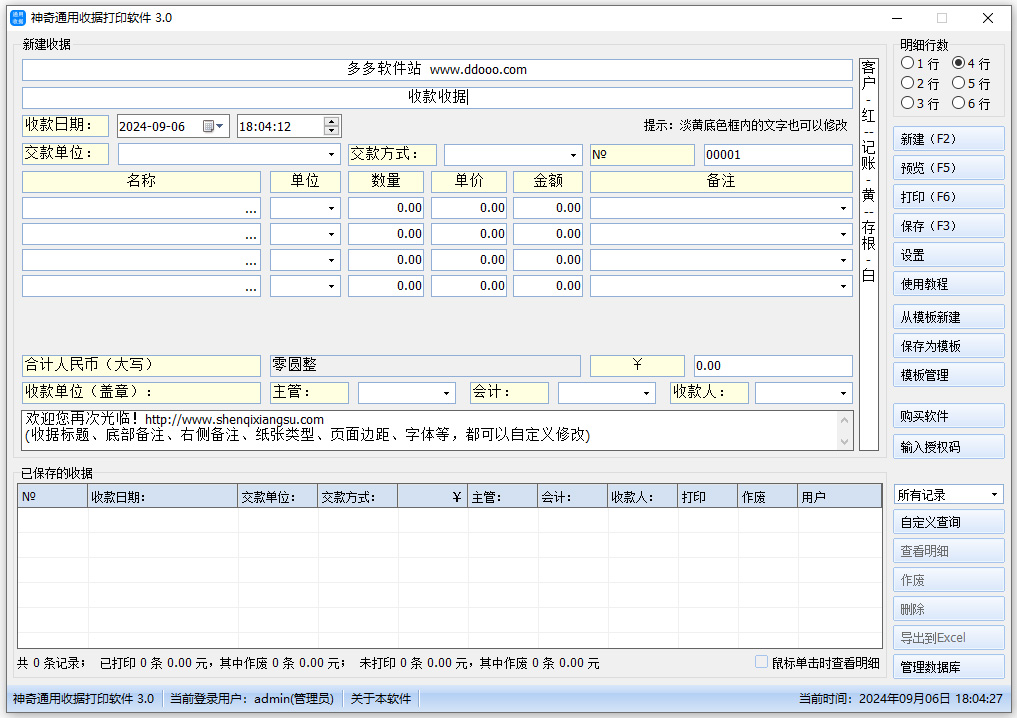This screenshot has width=1017, height=718.
Task: Click the 打印（F6） button
Action: click(x=948, y=196)
